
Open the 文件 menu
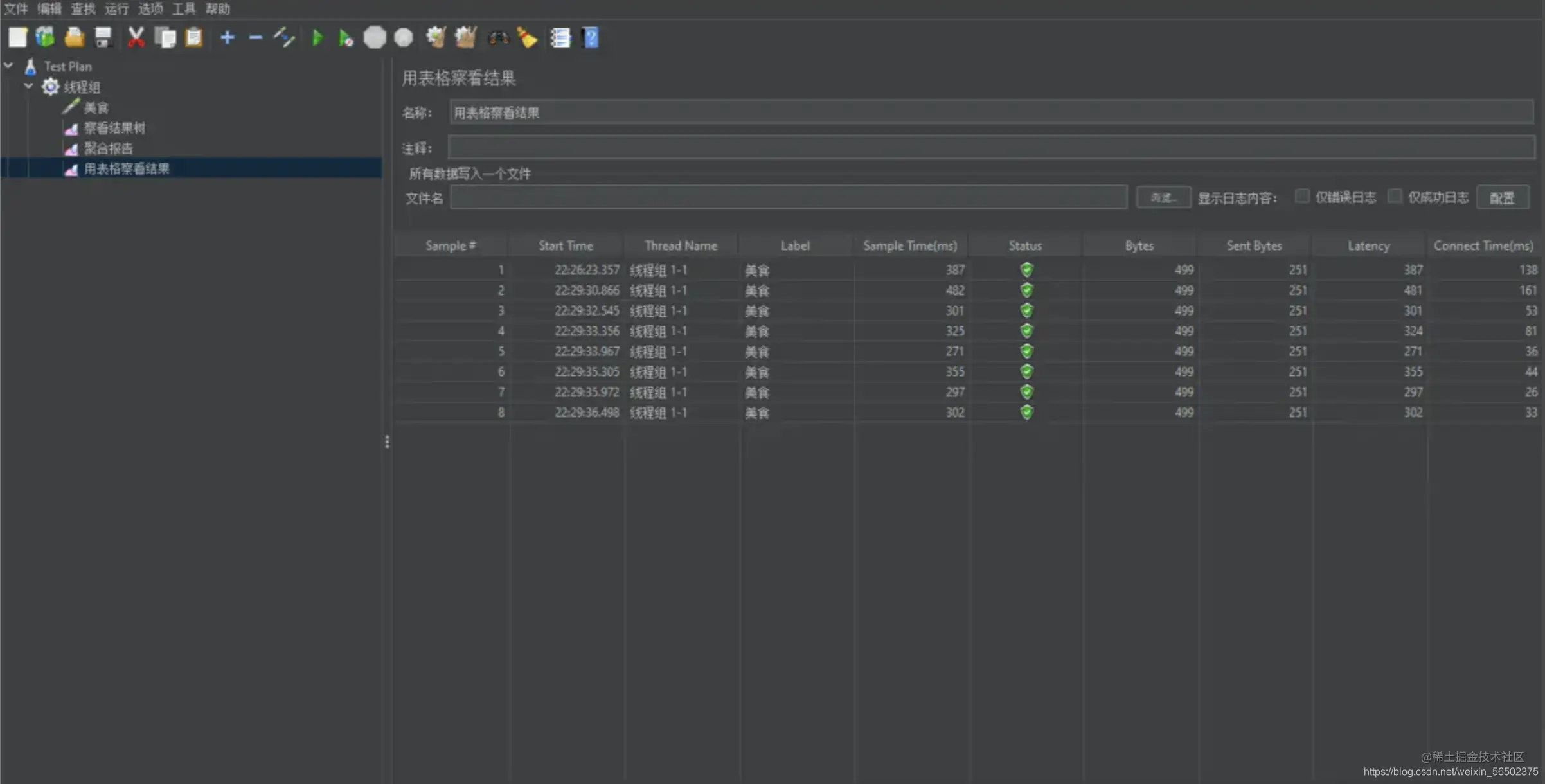click(x=16, y=9)
